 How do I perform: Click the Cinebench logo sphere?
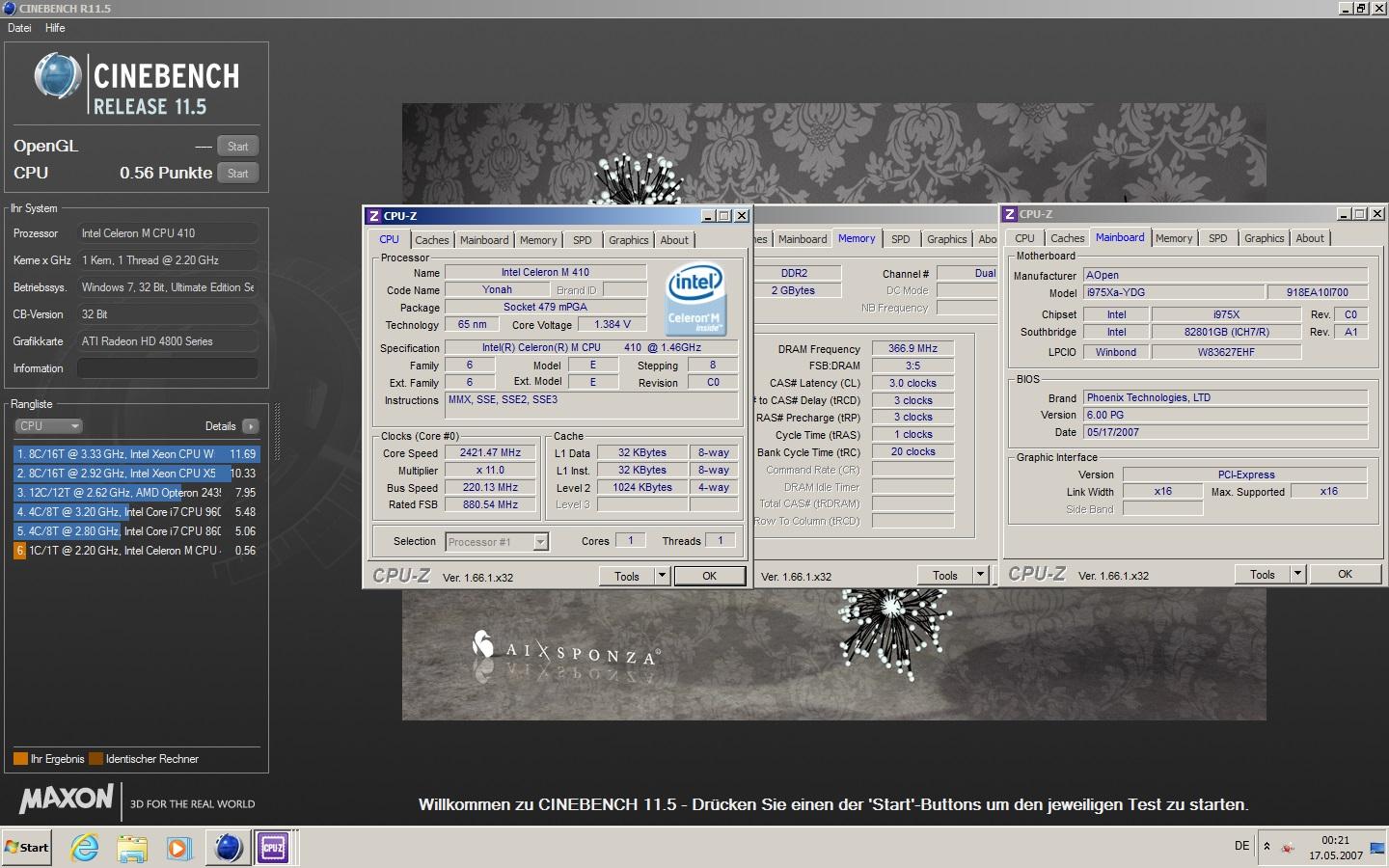57,76
